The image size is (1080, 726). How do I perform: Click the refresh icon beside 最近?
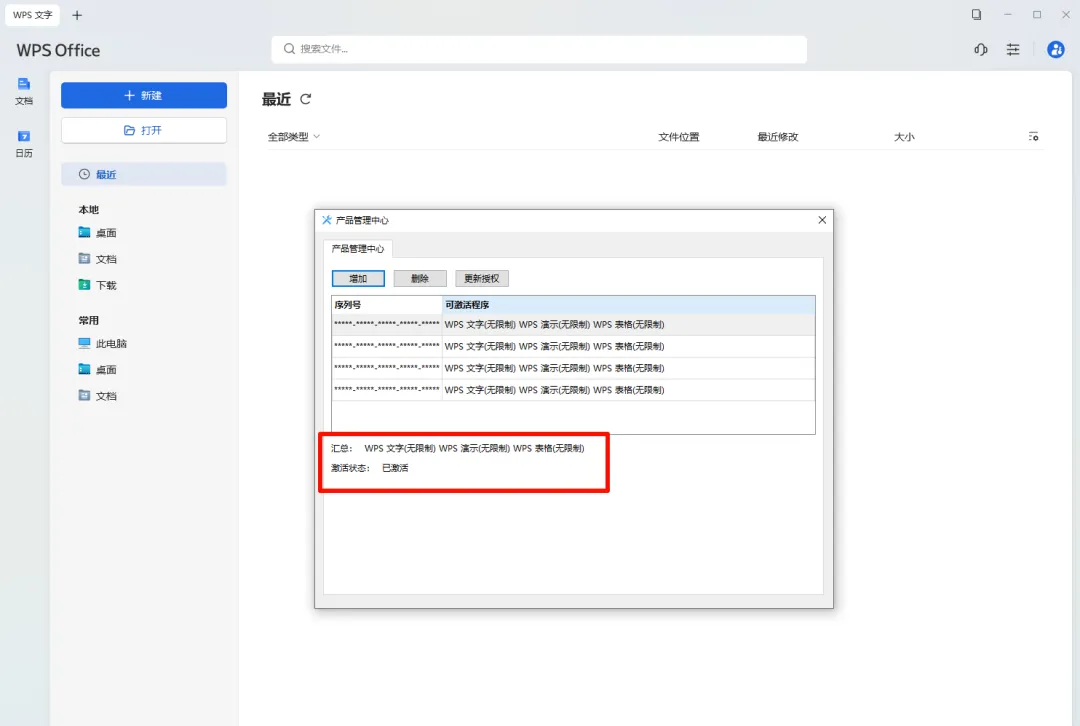tap(306, 99)
